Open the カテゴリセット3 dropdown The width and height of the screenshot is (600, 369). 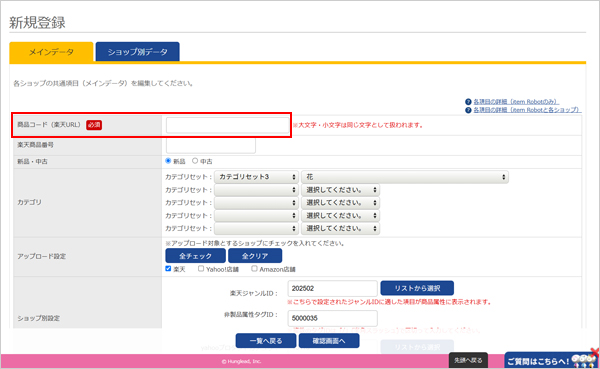click(x=256, y=177)
